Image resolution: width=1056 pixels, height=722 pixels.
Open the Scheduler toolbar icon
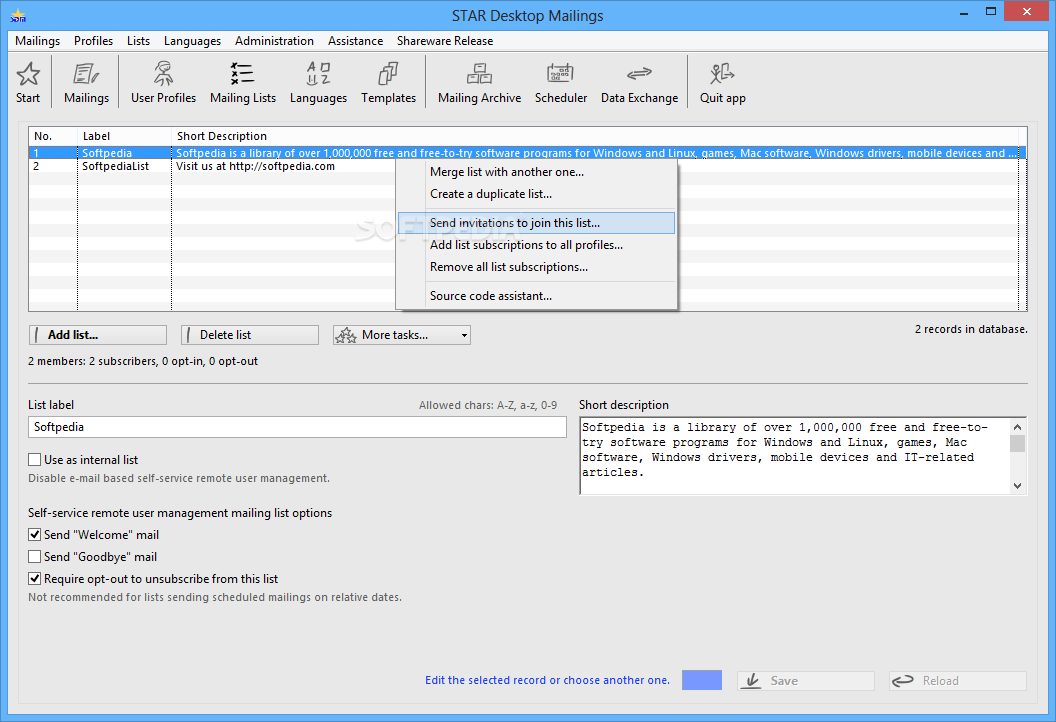[x=560, y=82]
